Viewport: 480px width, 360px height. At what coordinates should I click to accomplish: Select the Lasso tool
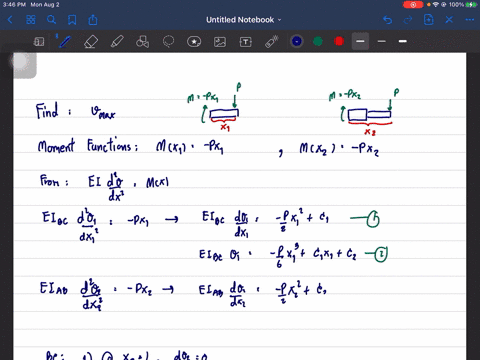tap(168, 42)
